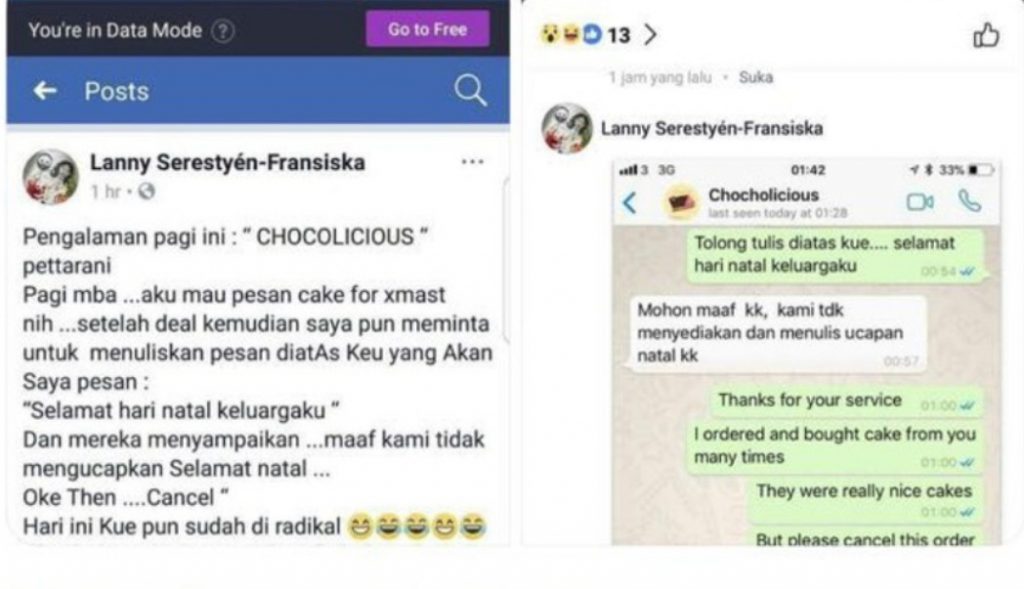Expand the reaction list via the chevron after 13

tap(650, 34)
